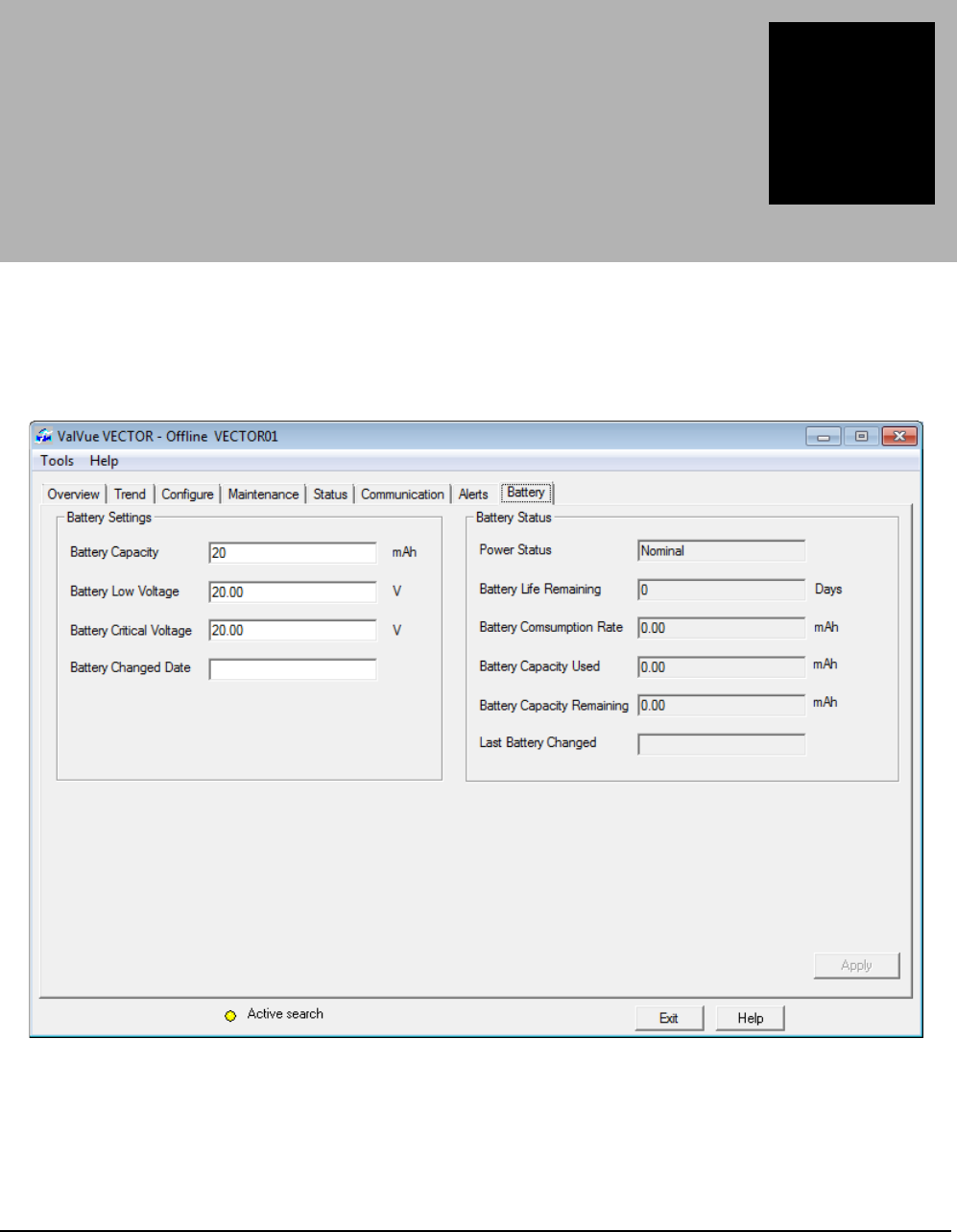Screen dimensions: 957x1232
Task: Switch to the Overview tab
Action: click(74, 495)
